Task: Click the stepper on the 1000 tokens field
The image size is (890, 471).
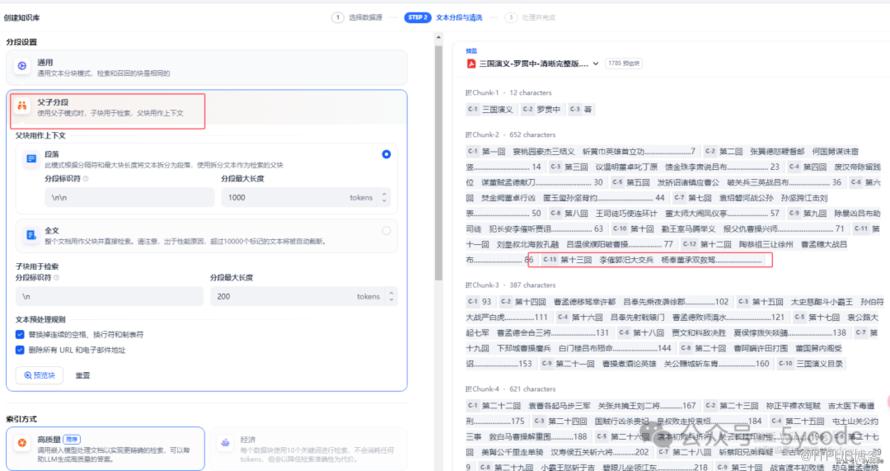Action: [x=384, y=197]
